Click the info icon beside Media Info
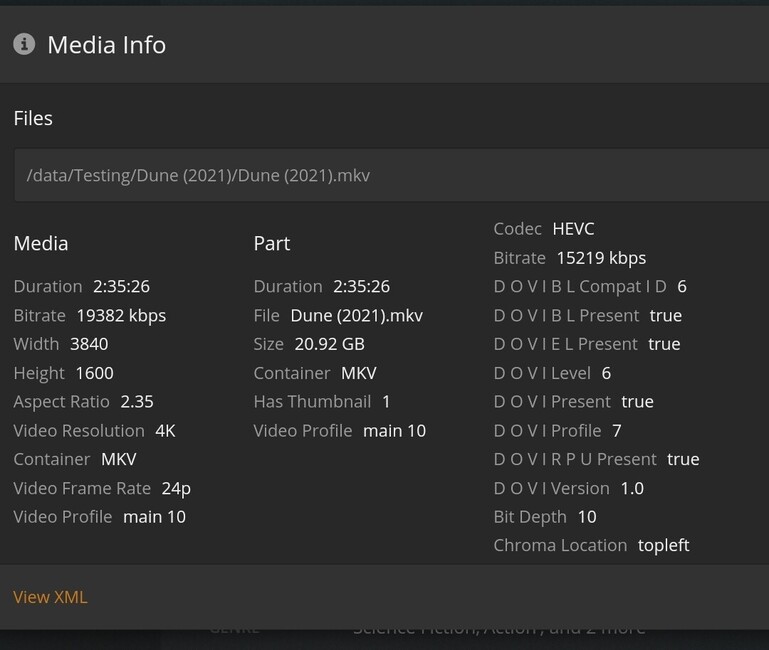 24,44
